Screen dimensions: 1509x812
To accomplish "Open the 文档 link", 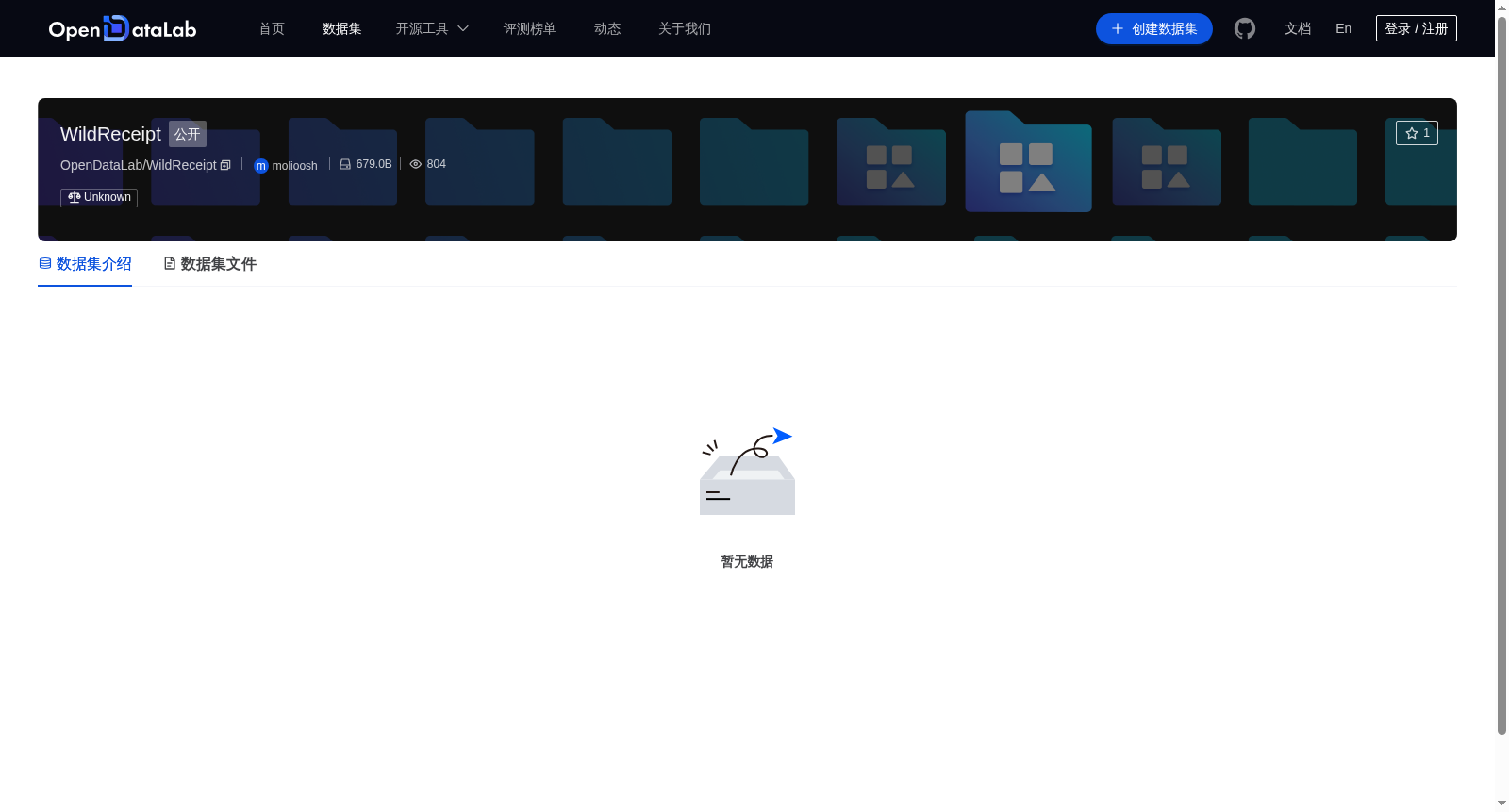I will [1298, 28].
